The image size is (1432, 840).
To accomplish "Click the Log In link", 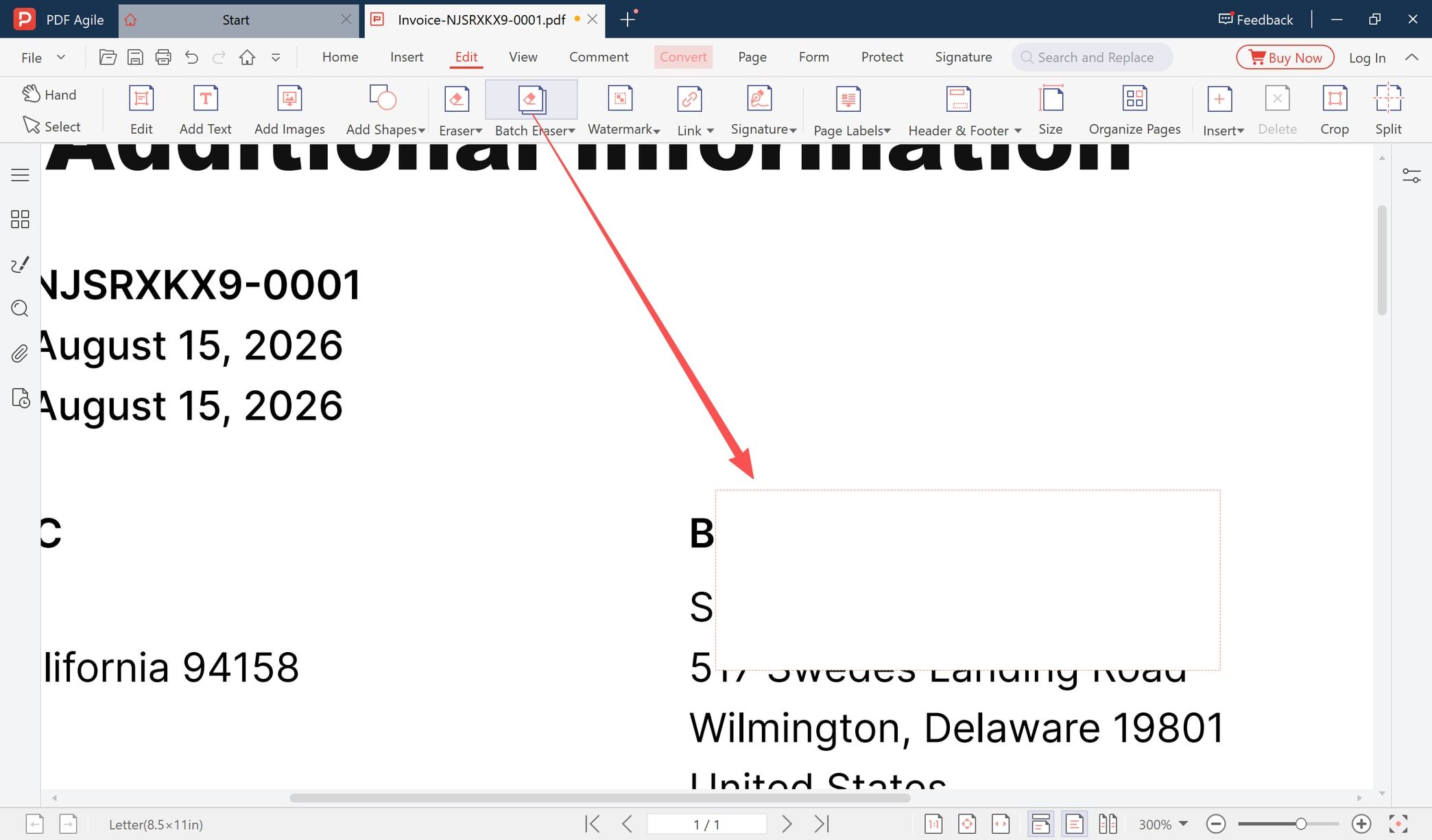I will (1367, 58).
